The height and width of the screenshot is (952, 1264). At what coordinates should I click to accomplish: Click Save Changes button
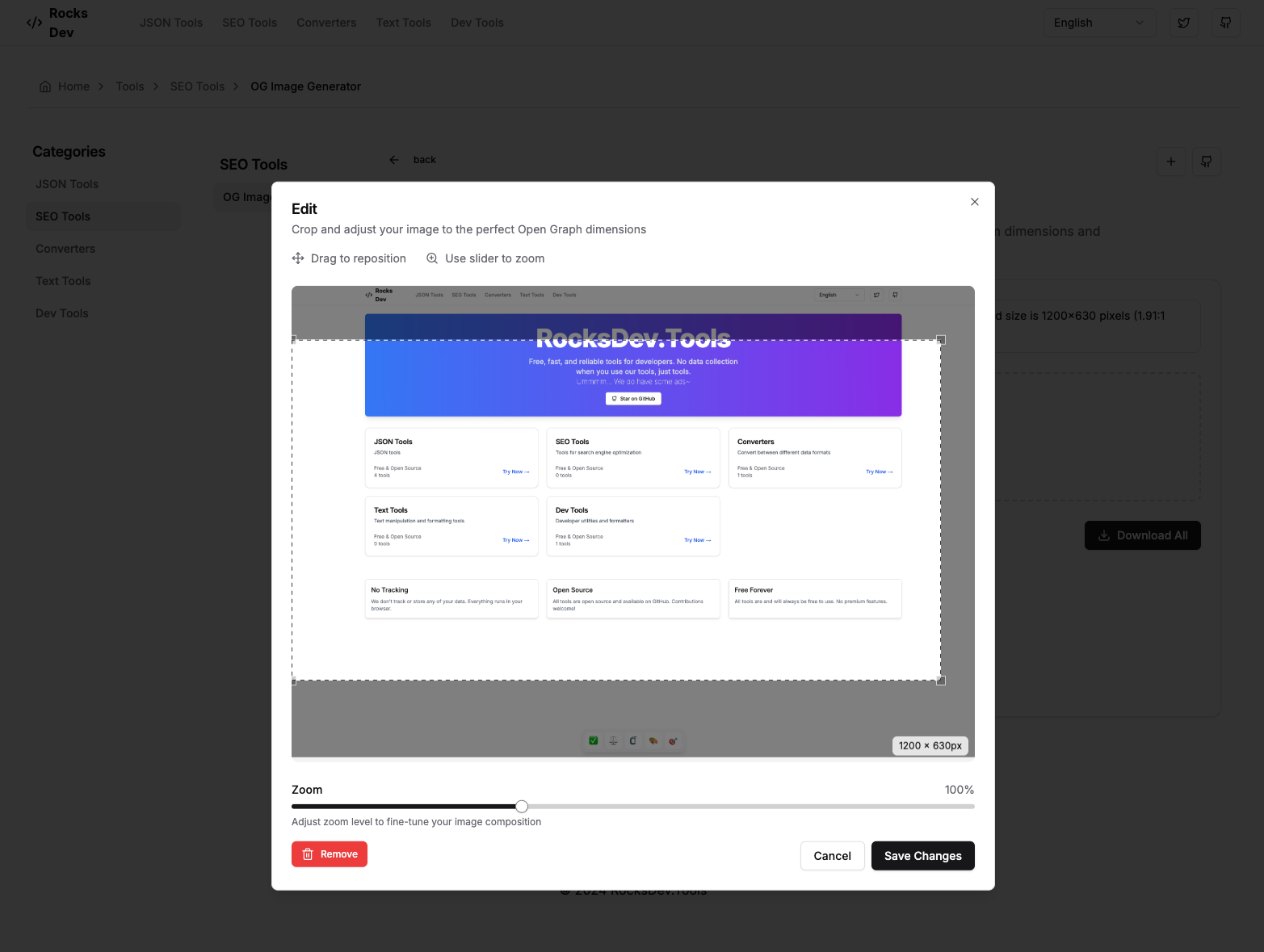(x=923, y=856)
